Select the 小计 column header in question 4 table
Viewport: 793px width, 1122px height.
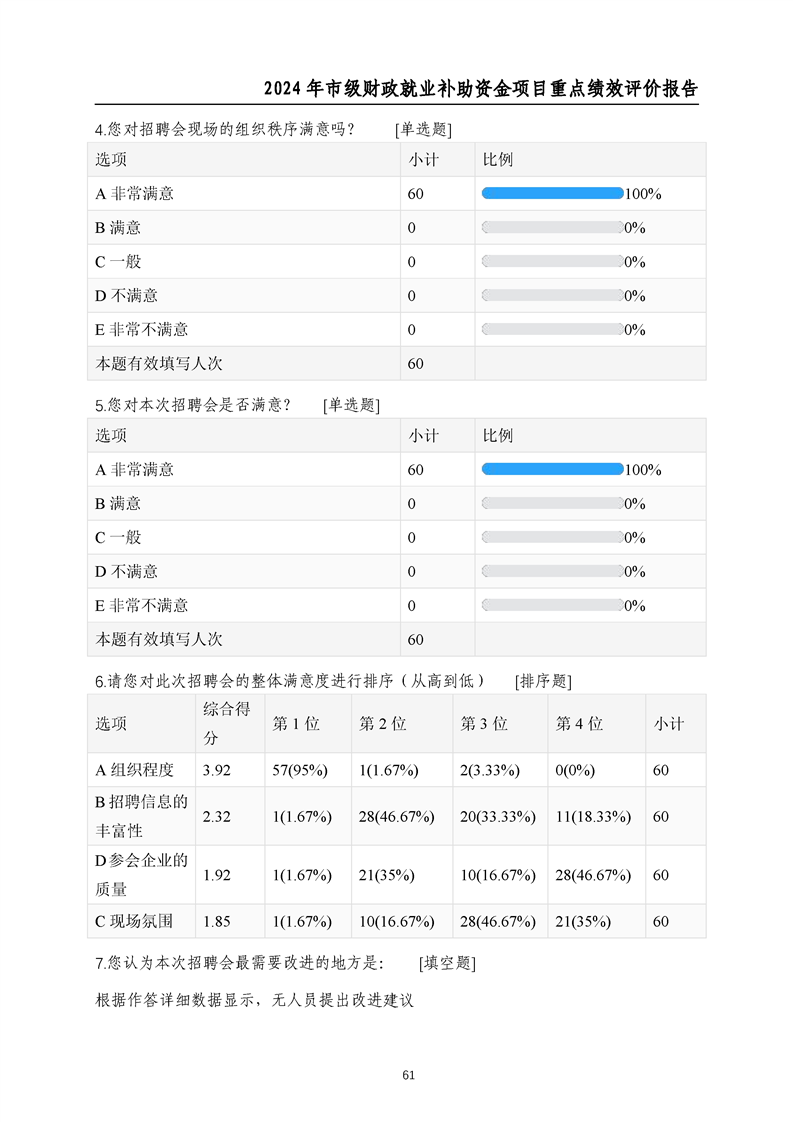423,160
